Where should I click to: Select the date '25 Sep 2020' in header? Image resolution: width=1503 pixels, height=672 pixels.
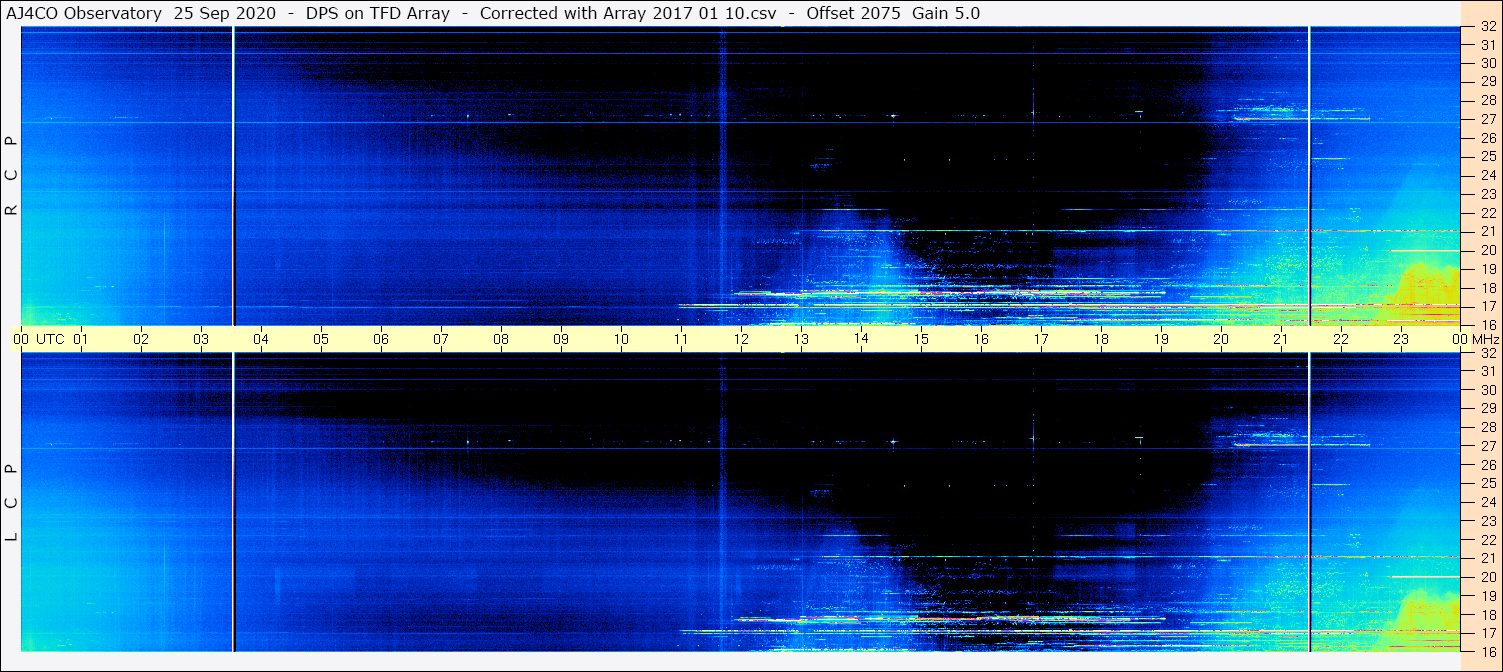(x=227, y=13)
